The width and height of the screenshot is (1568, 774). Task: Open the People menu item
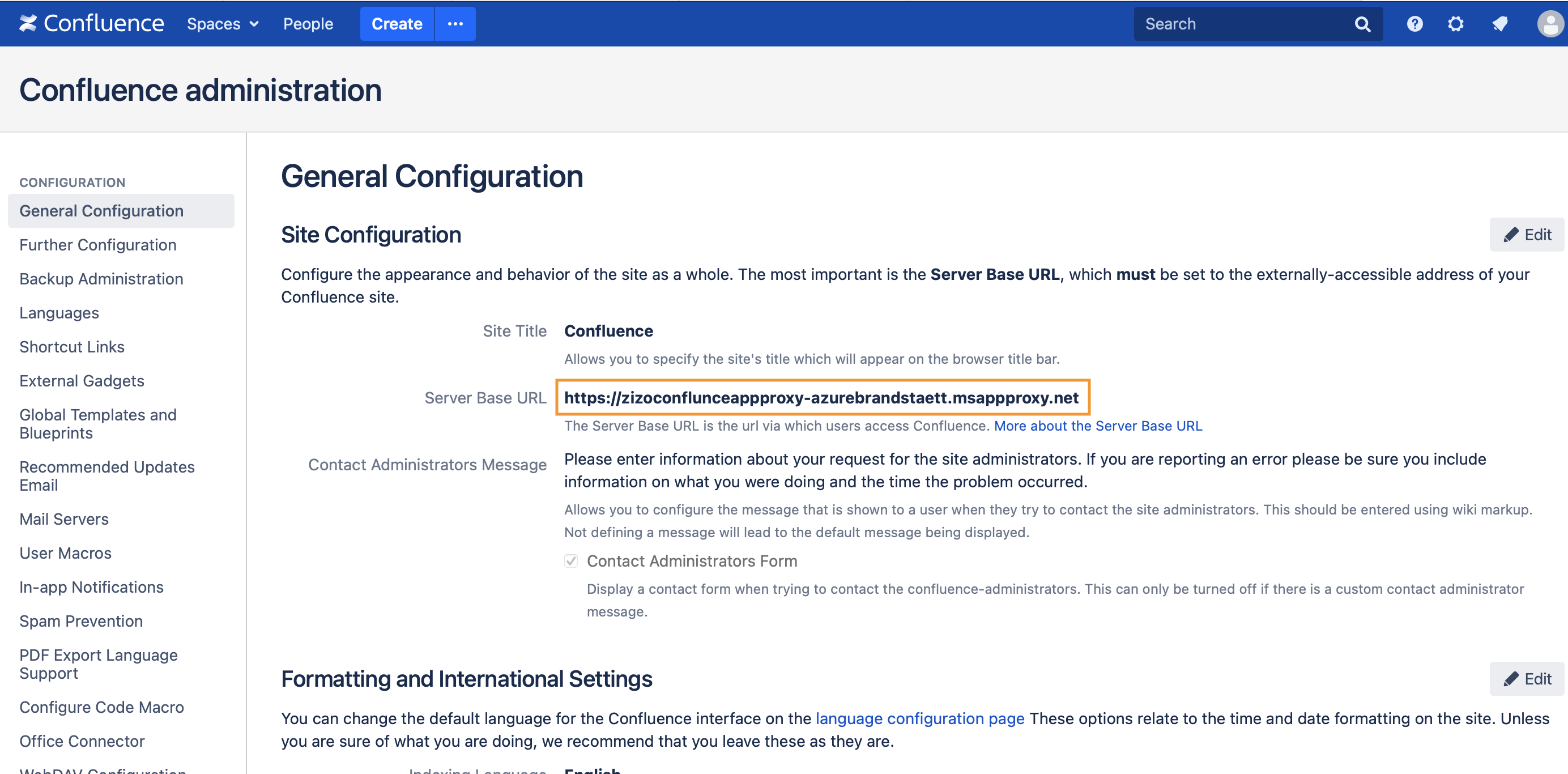(308, 24)
